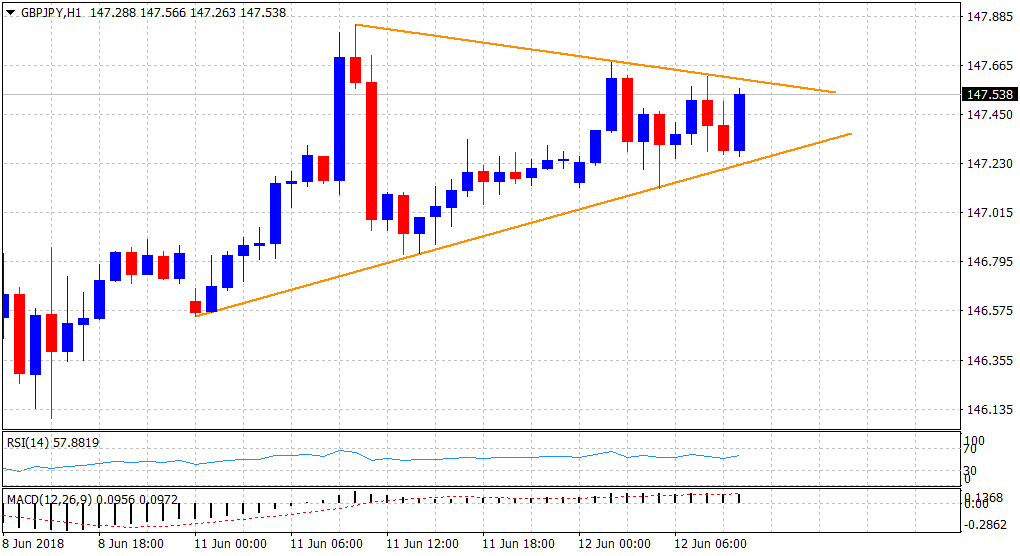
Task: Click the 147.450 price scale label
Action: (990, 114)
